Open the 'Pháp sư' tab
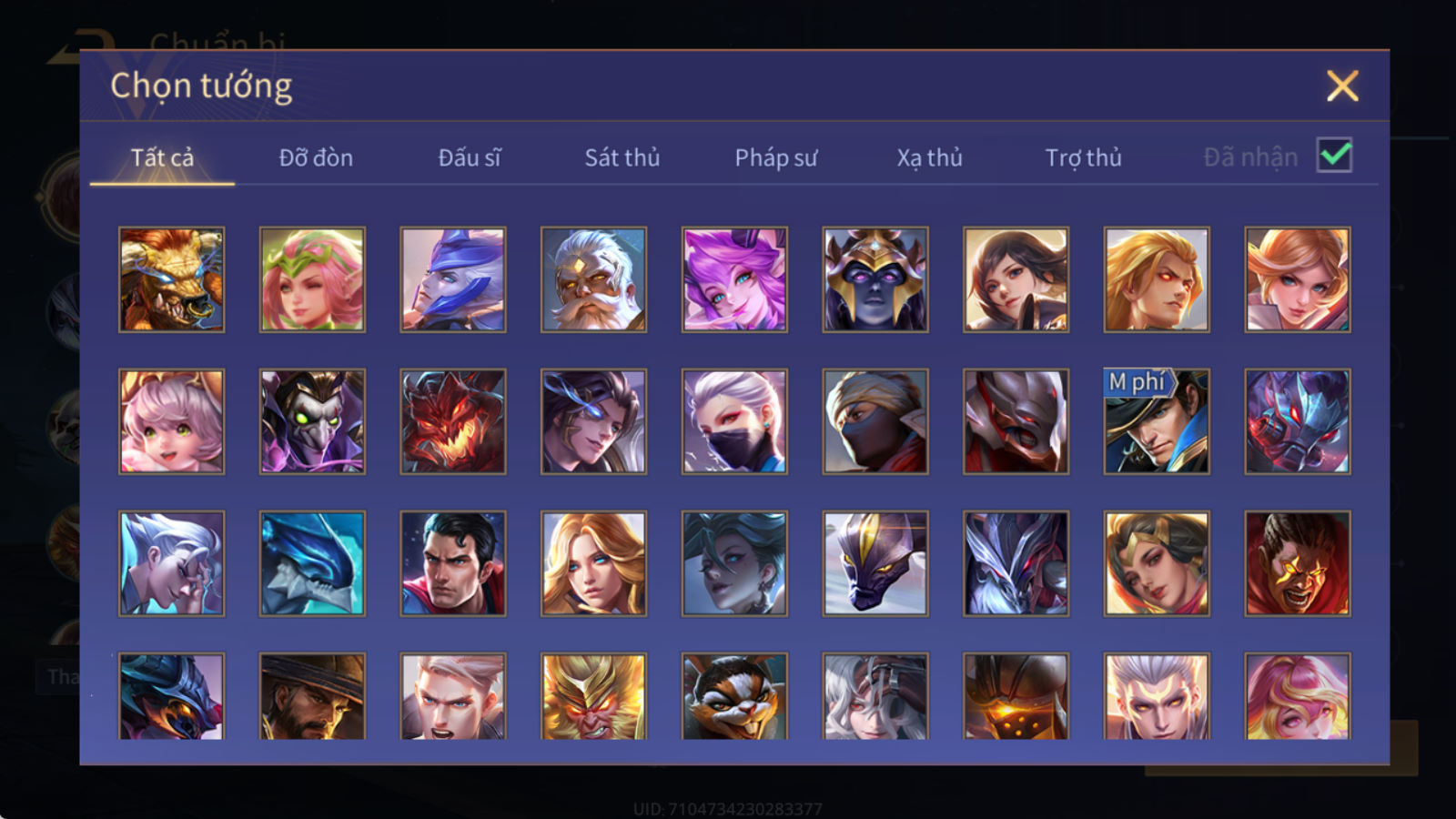Viewport: 1456px width, 819px height. (776, 157)
